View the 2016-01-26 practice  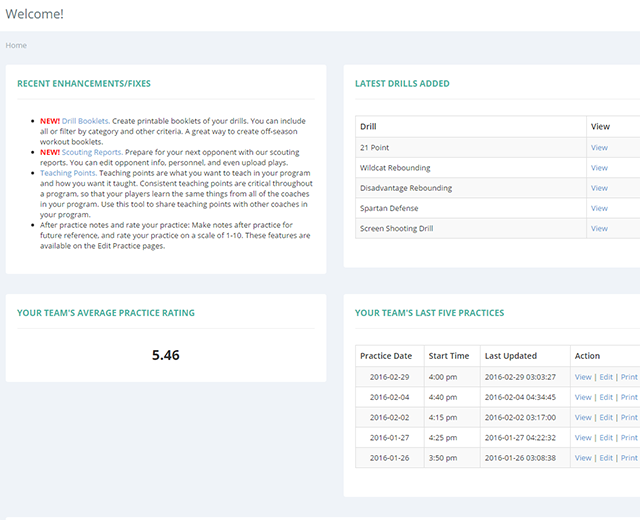click(583, 457)
